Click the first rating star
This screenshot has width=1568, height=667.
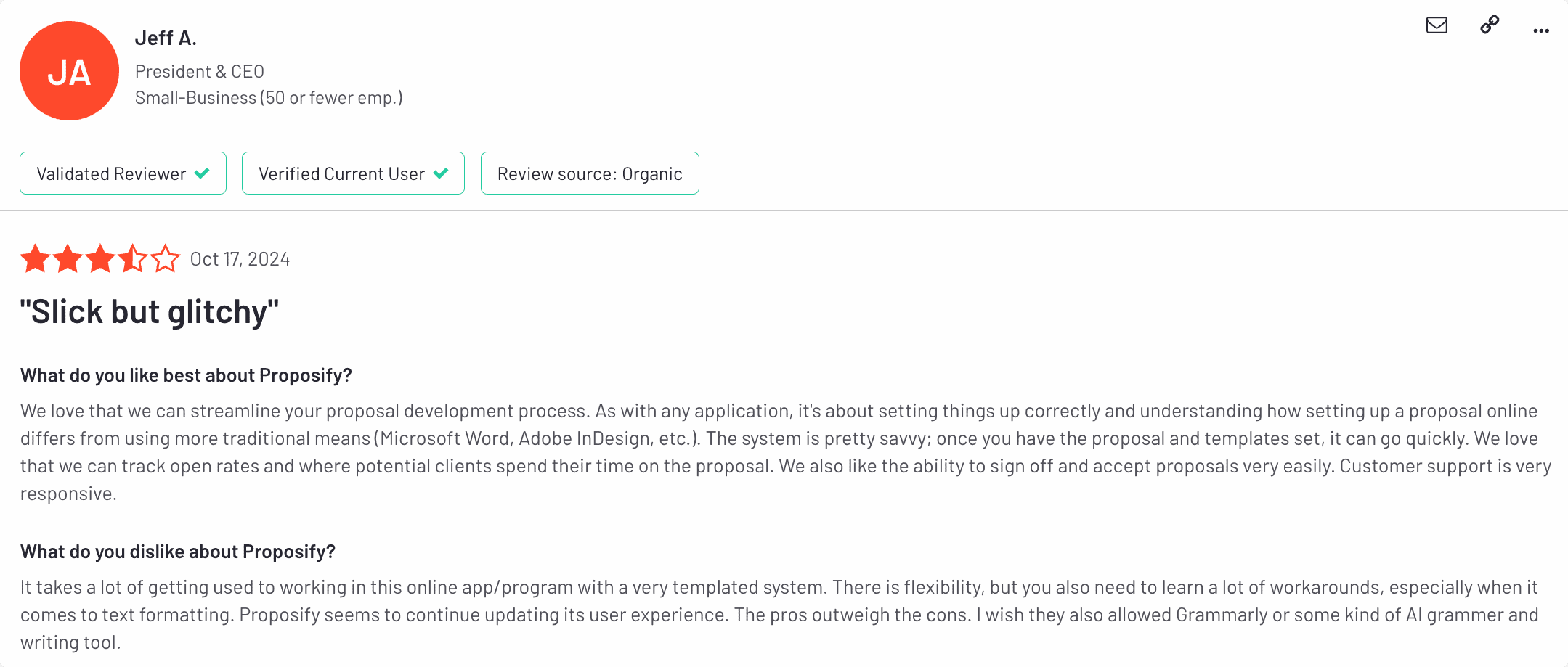pyautogui.click(x=35, y=258)
